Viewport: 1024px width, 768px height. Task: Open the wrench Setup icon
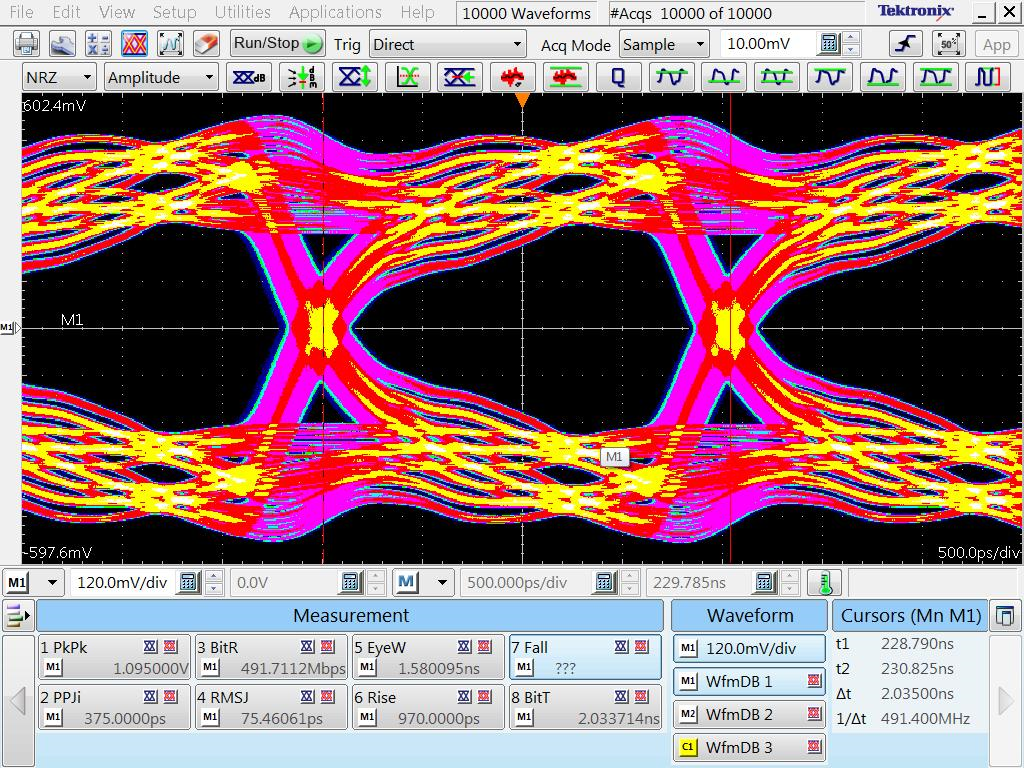63,44
